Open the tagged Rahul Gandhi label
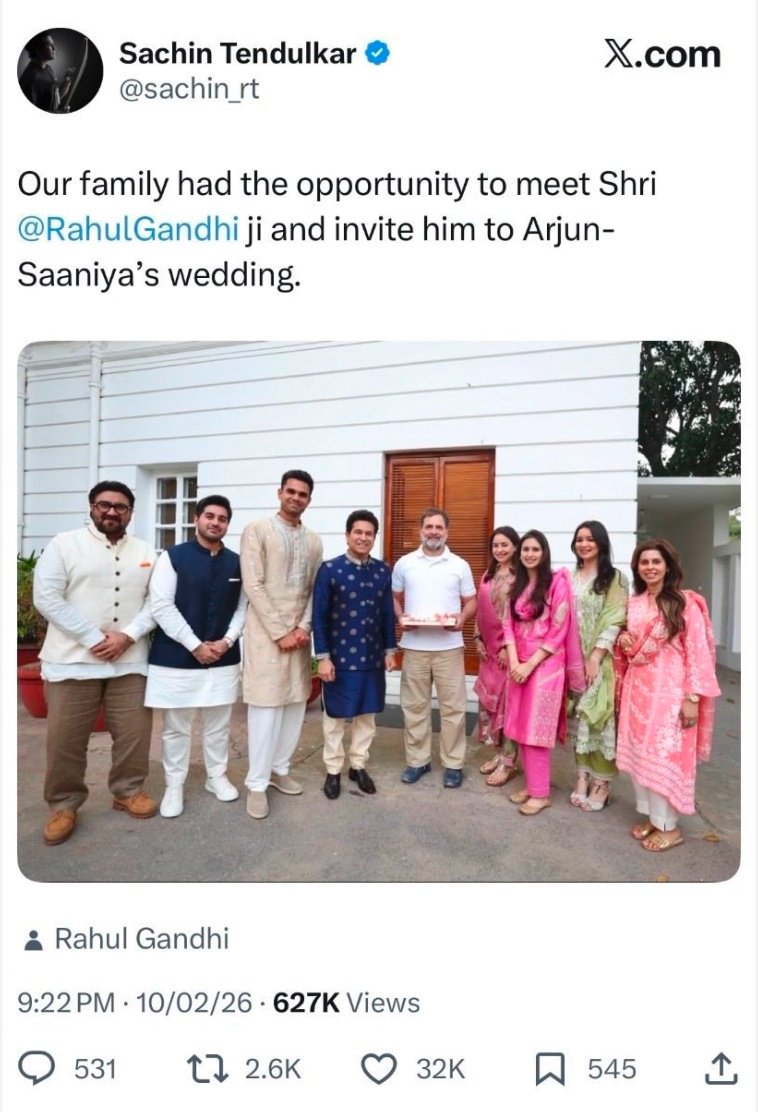This screenshot has width=758, height=1112. point(142,938)
